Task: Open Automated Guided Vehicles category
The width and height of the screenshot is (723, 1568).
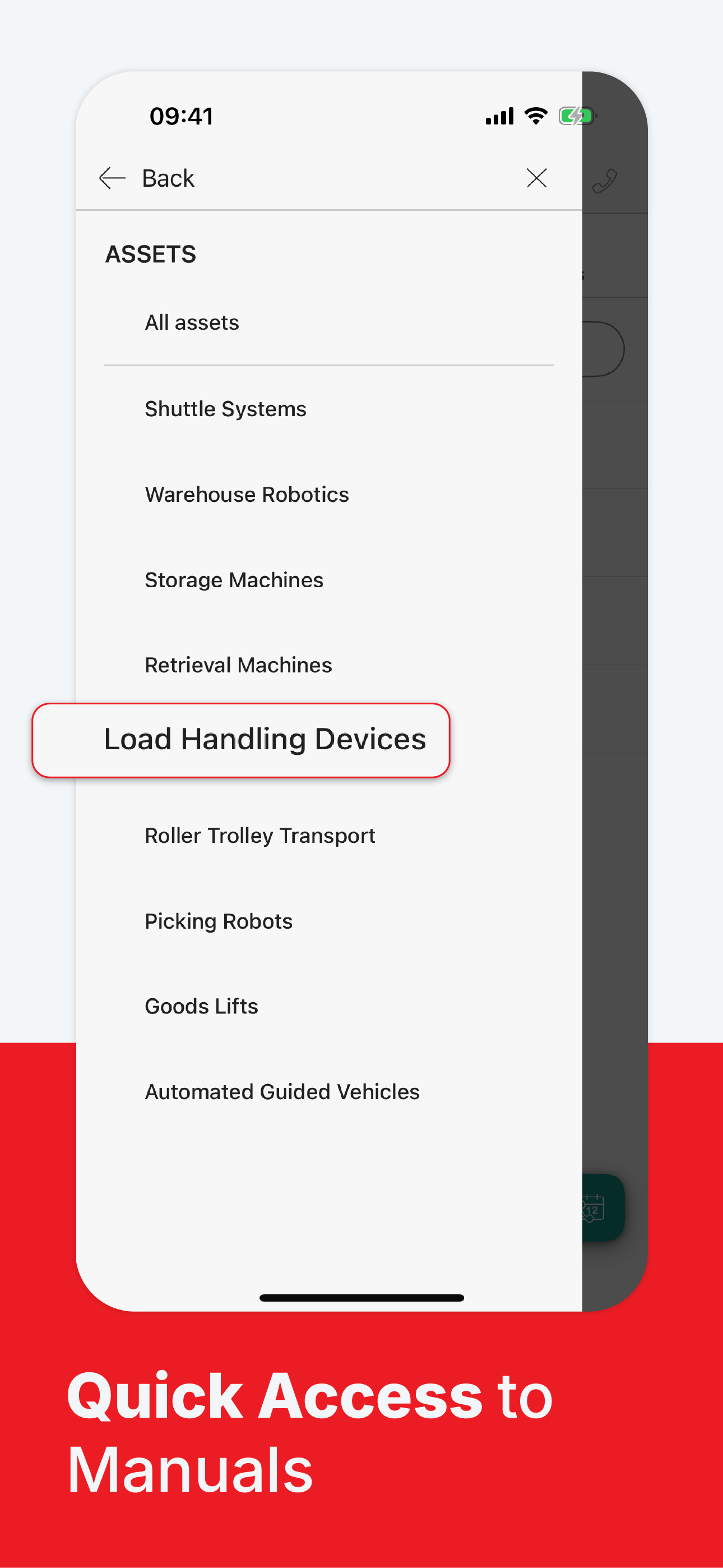Action: pos(328,1091)
